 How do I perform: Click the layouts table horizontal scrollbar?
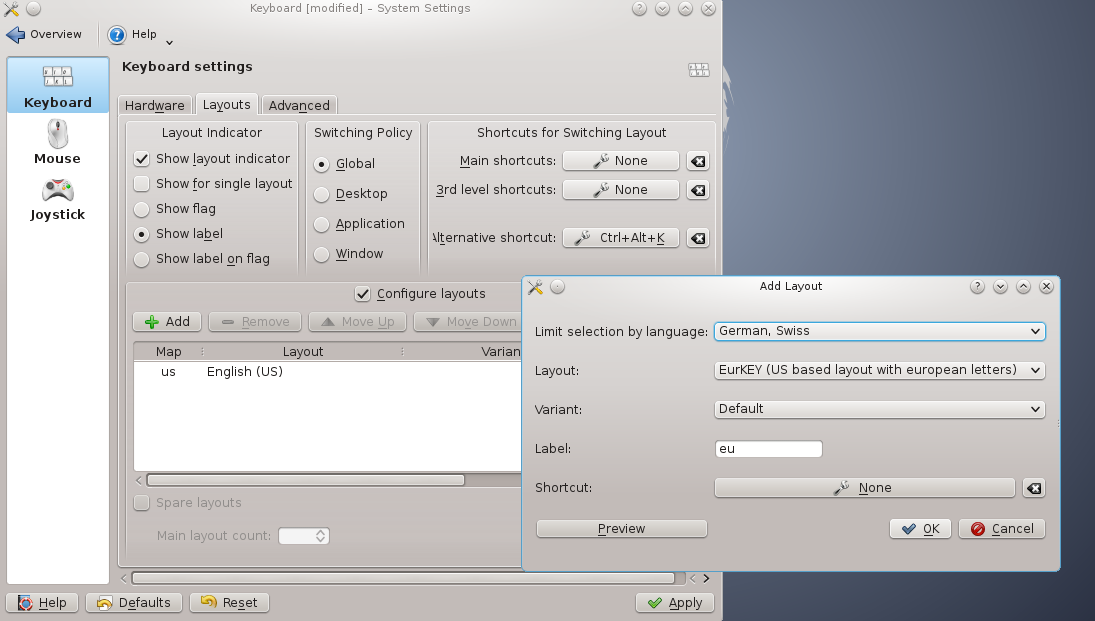[x=305, y=481]
